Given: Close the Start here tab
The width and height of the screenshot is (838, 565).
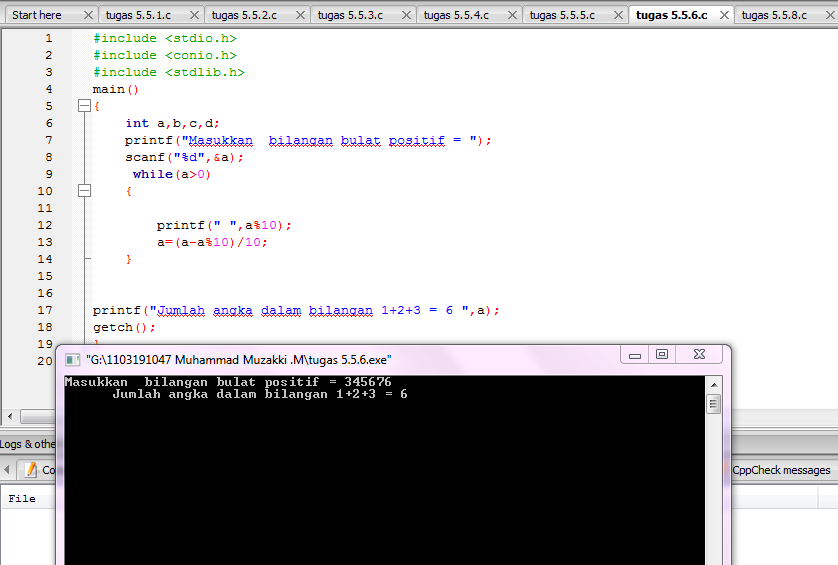Looking at the screenshot, I should coord(89,15).
